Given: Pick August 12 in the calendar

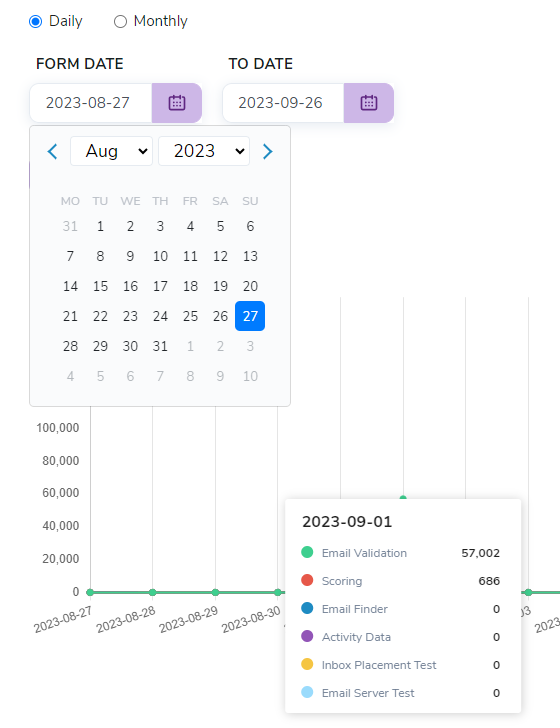Looking at the screenshot, I should 220,256.
